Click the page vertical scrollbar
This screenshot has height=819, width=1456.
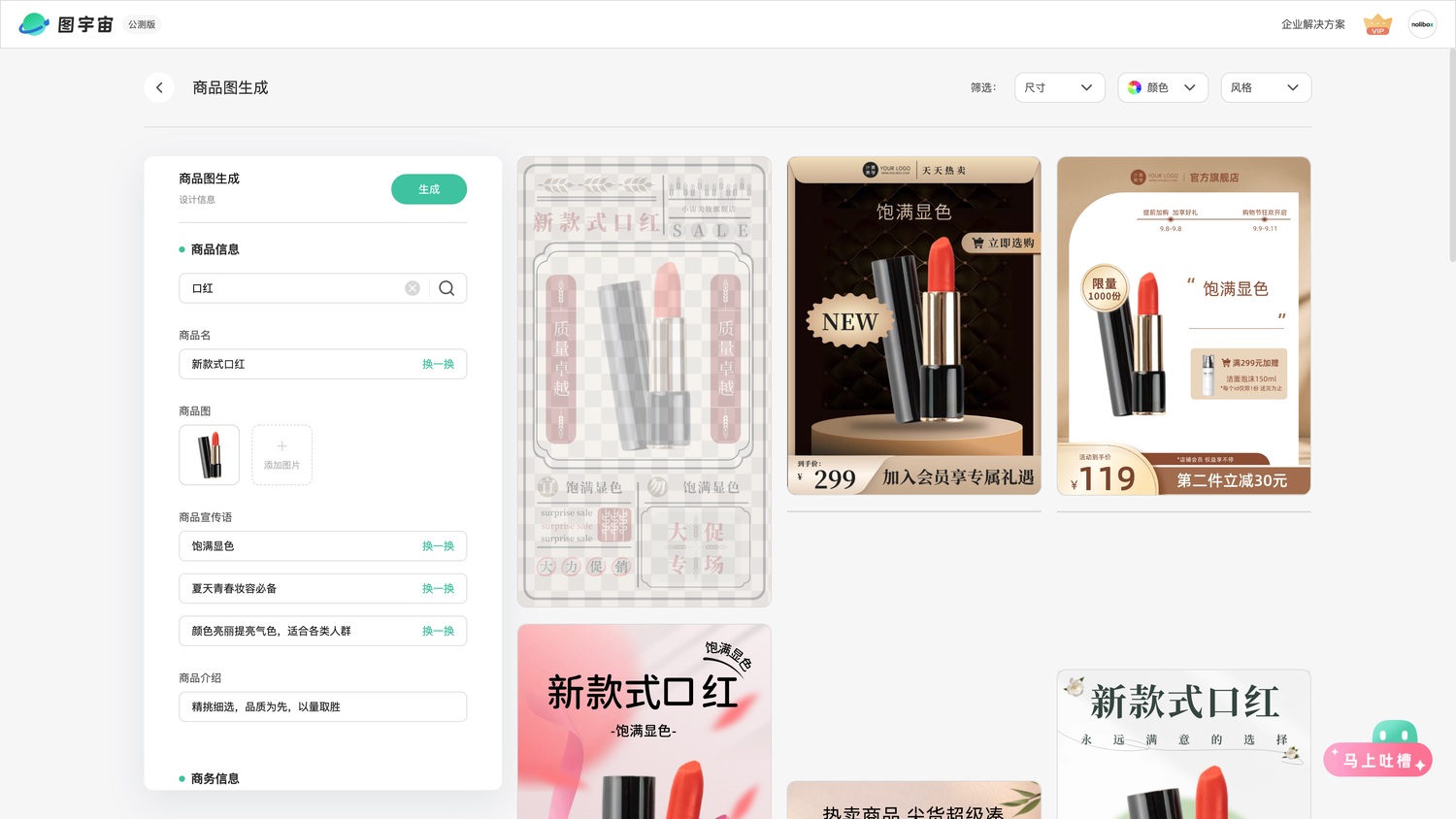click(1451, 155)
